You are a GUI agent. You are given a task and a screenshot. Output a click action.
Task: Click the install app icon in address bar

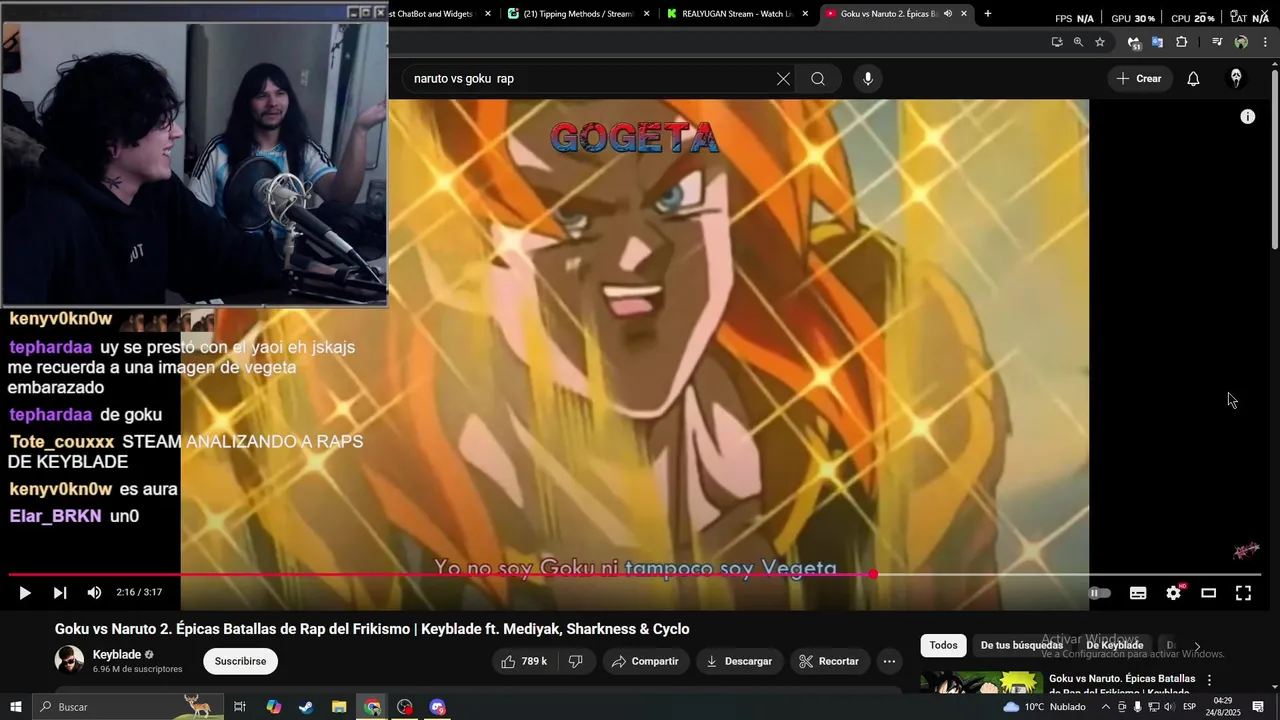pyautogui.click(x=1057, y=42)
